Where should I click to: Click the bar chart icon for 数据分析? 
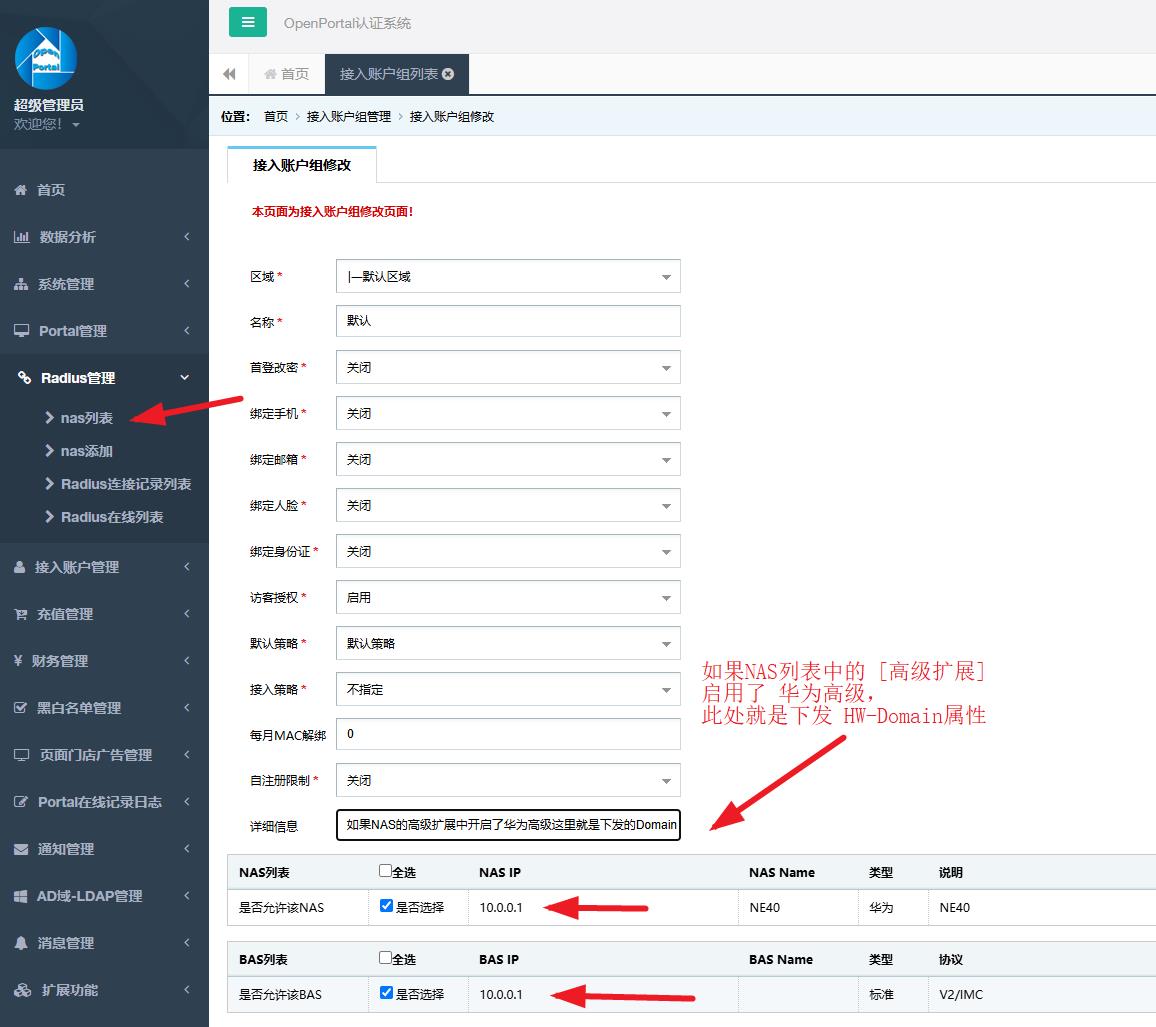click(21, 237)
